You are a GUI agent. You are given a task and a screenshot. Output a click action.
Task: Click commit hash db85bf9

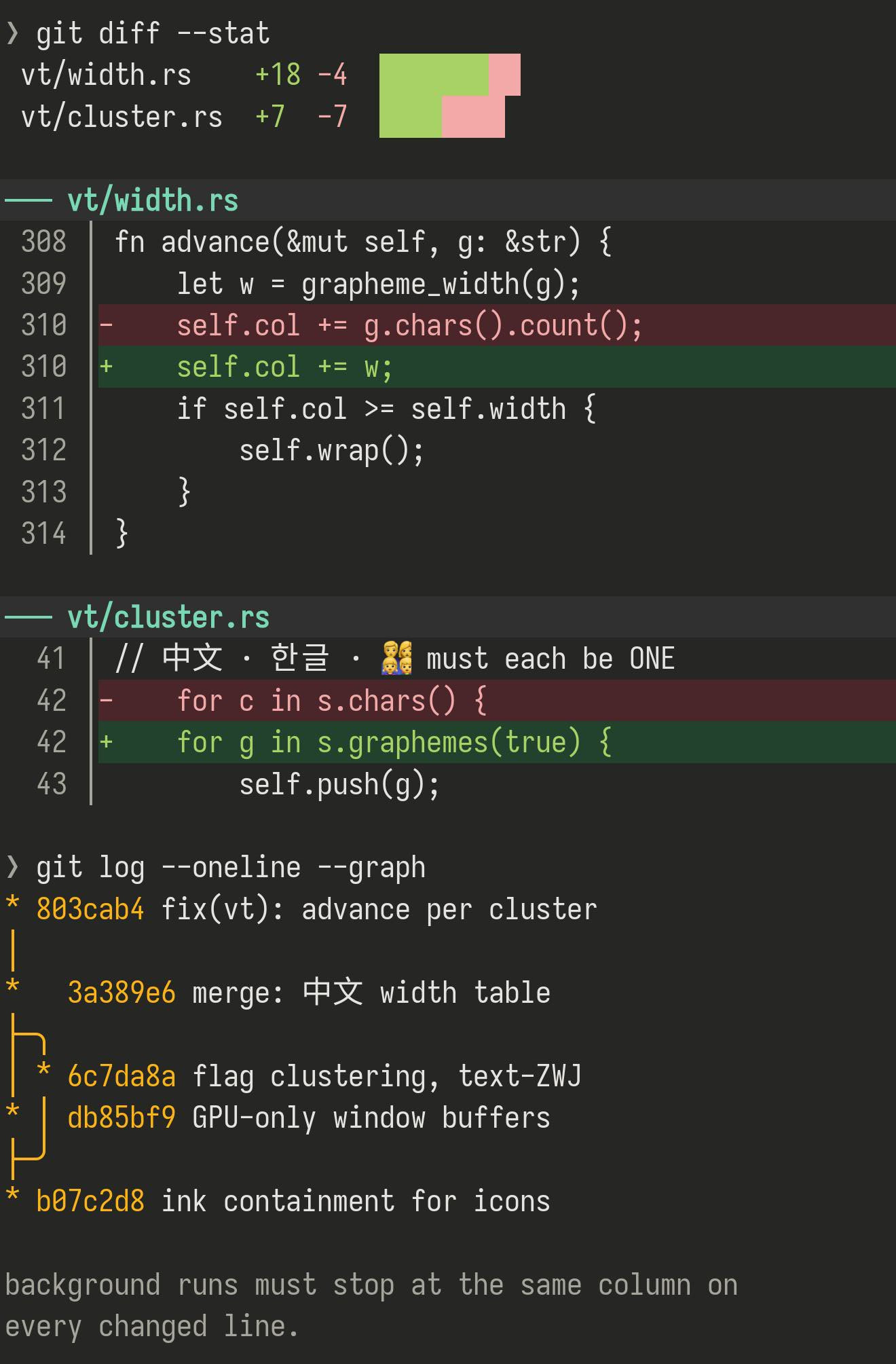[122, 1118]
